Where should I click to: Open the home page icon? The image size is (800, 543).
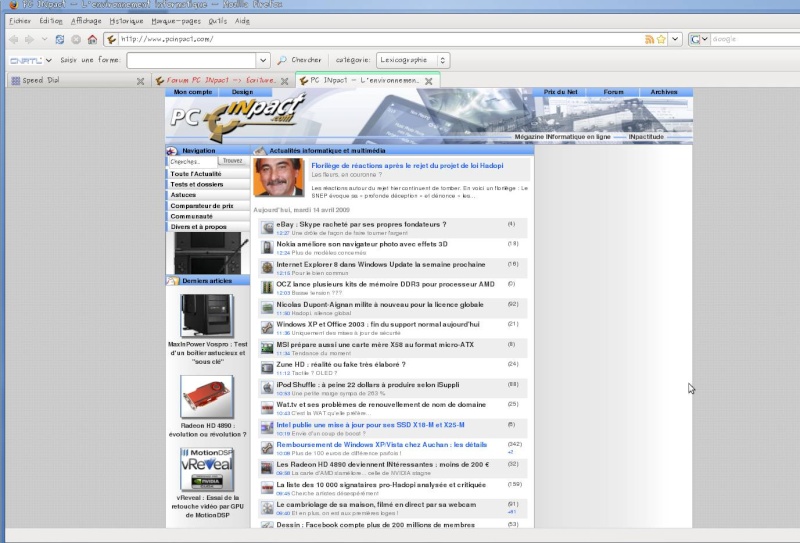tap(92, 39)
